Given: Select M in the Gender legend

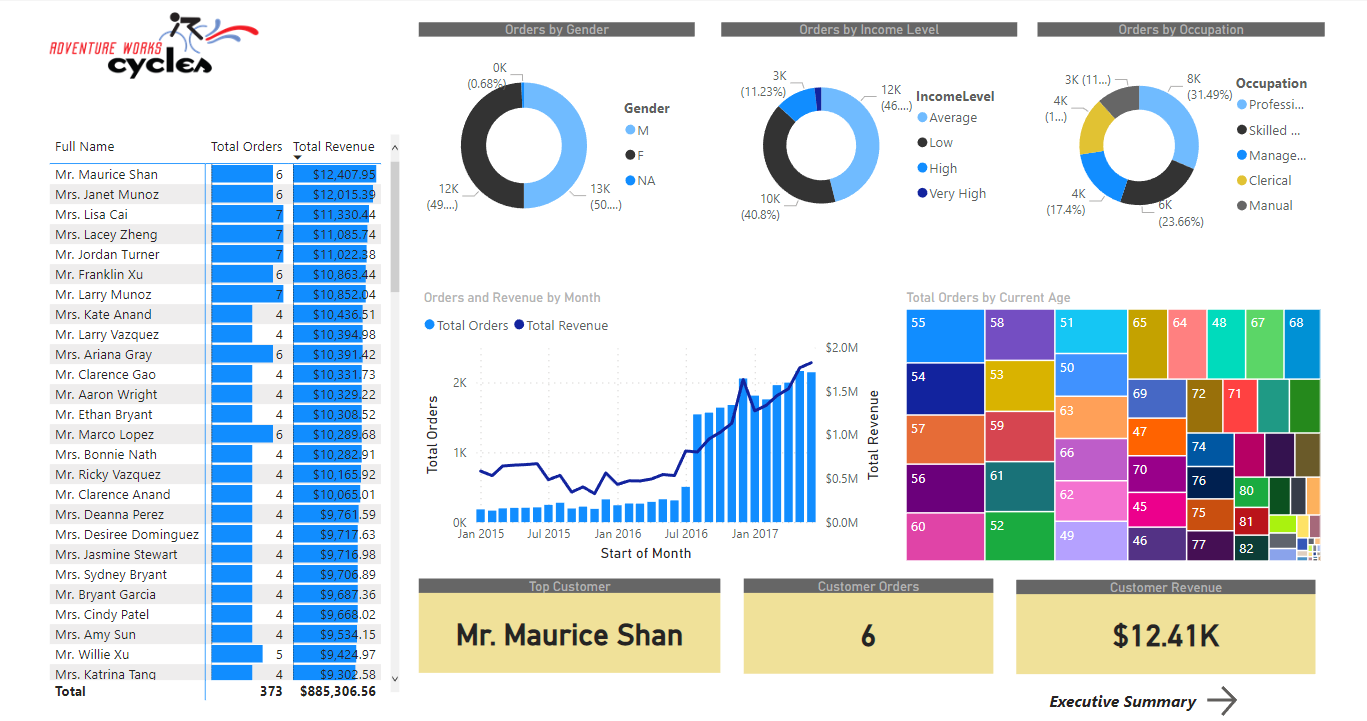Looking at the screenshot, I should (x=643, y=130).
